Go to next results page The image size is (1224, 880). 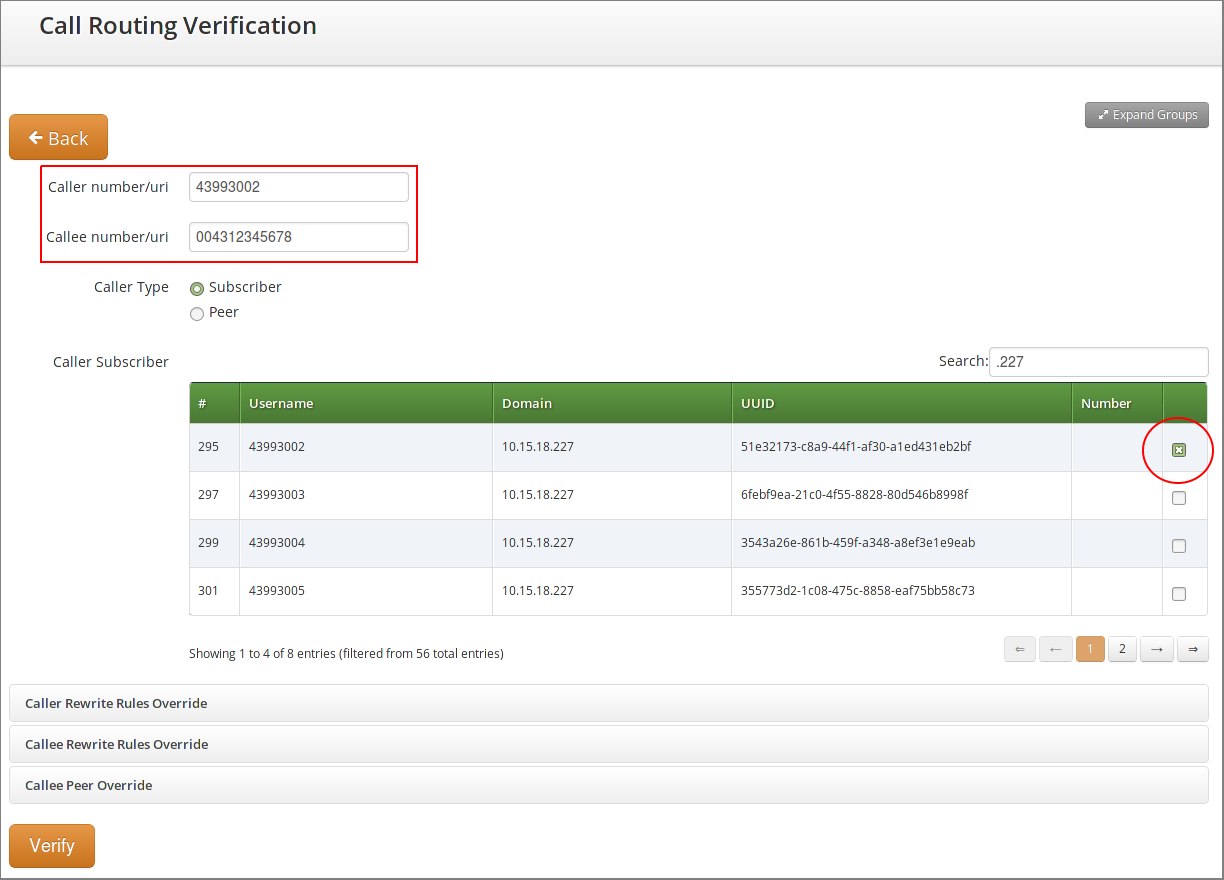click(x=1156, y=648)
